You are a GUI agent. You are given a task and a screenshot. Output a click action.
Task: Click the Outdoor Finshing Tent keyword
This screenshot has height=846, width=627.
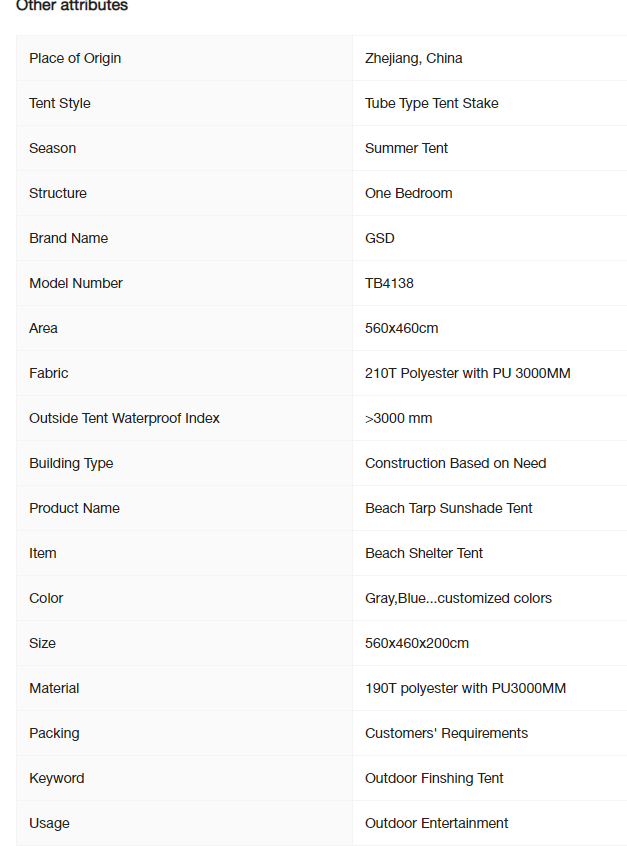tap(434, 778)
